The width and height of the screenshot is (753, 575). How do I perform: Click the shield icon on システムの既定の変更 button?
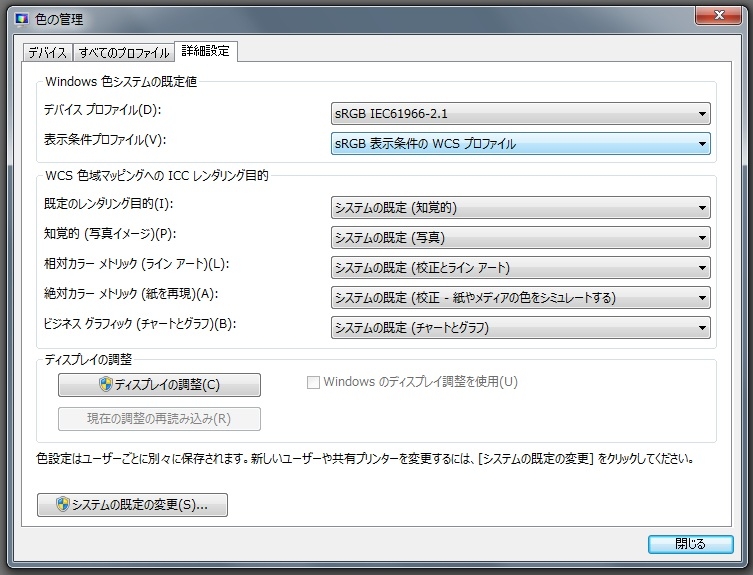(x=63, y=504)
